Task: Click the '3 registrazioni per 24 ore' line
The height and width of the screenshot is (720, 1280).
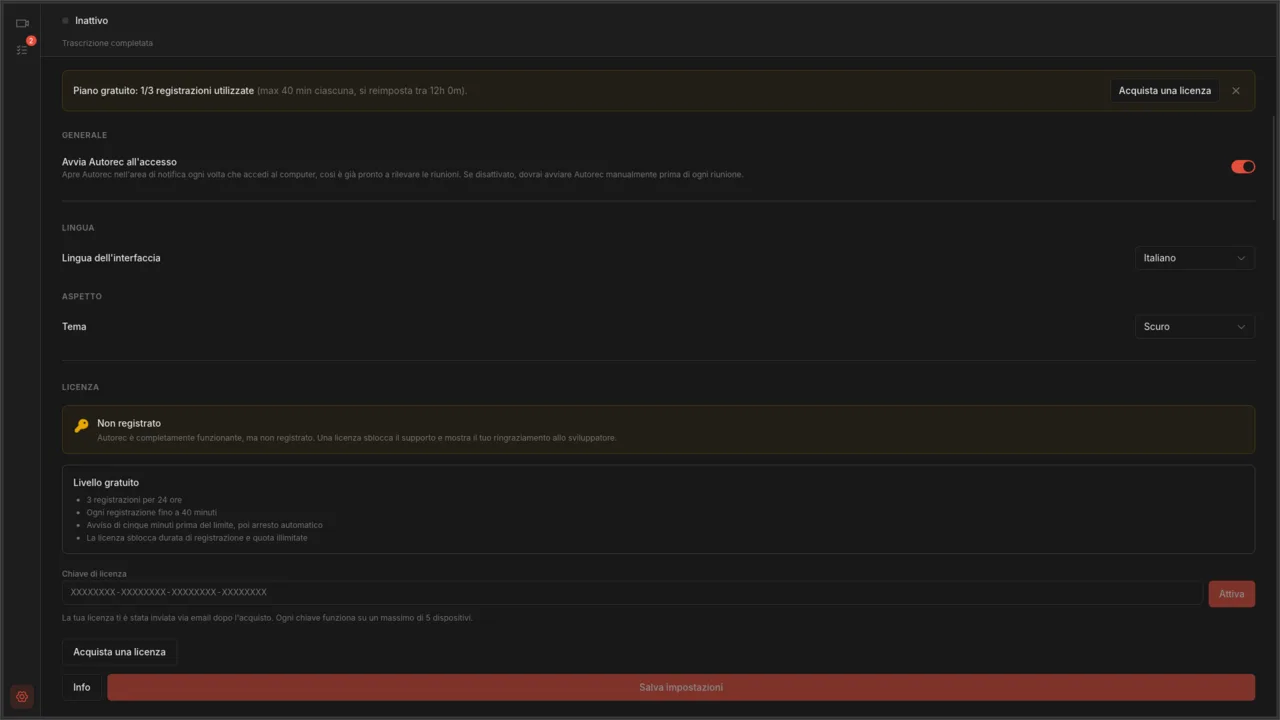Action: (x=134, y=500)
